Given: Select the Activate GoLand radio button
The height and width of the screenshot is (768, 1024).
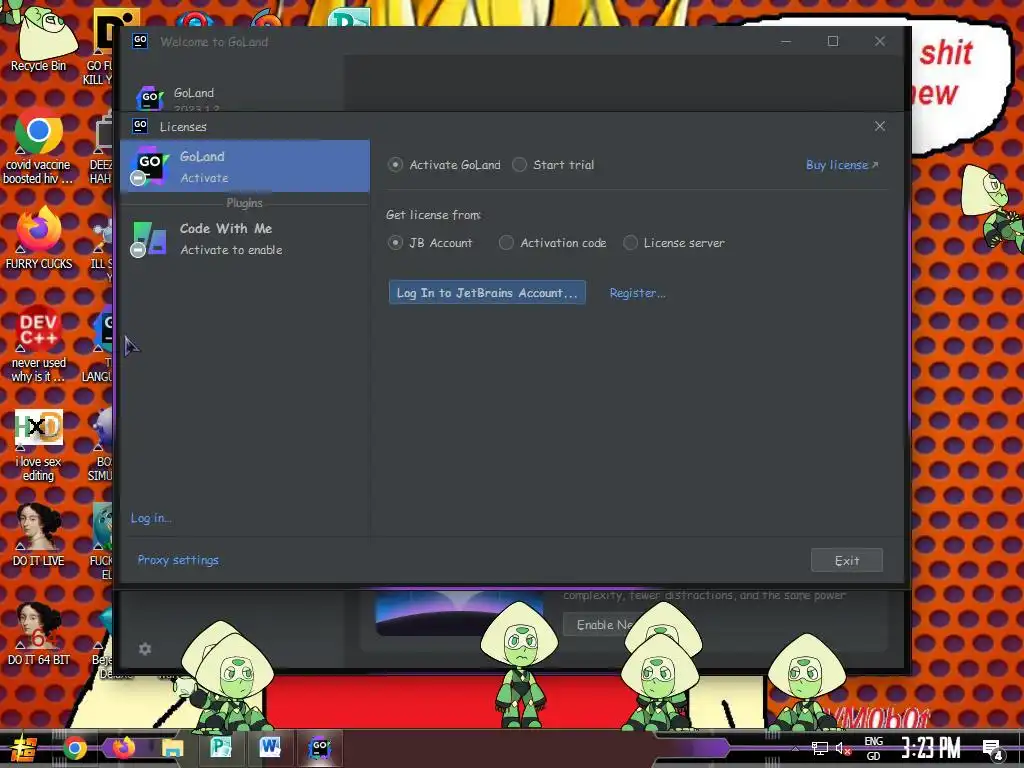Looking at the screenshot, I should click(x=395, y=165).
